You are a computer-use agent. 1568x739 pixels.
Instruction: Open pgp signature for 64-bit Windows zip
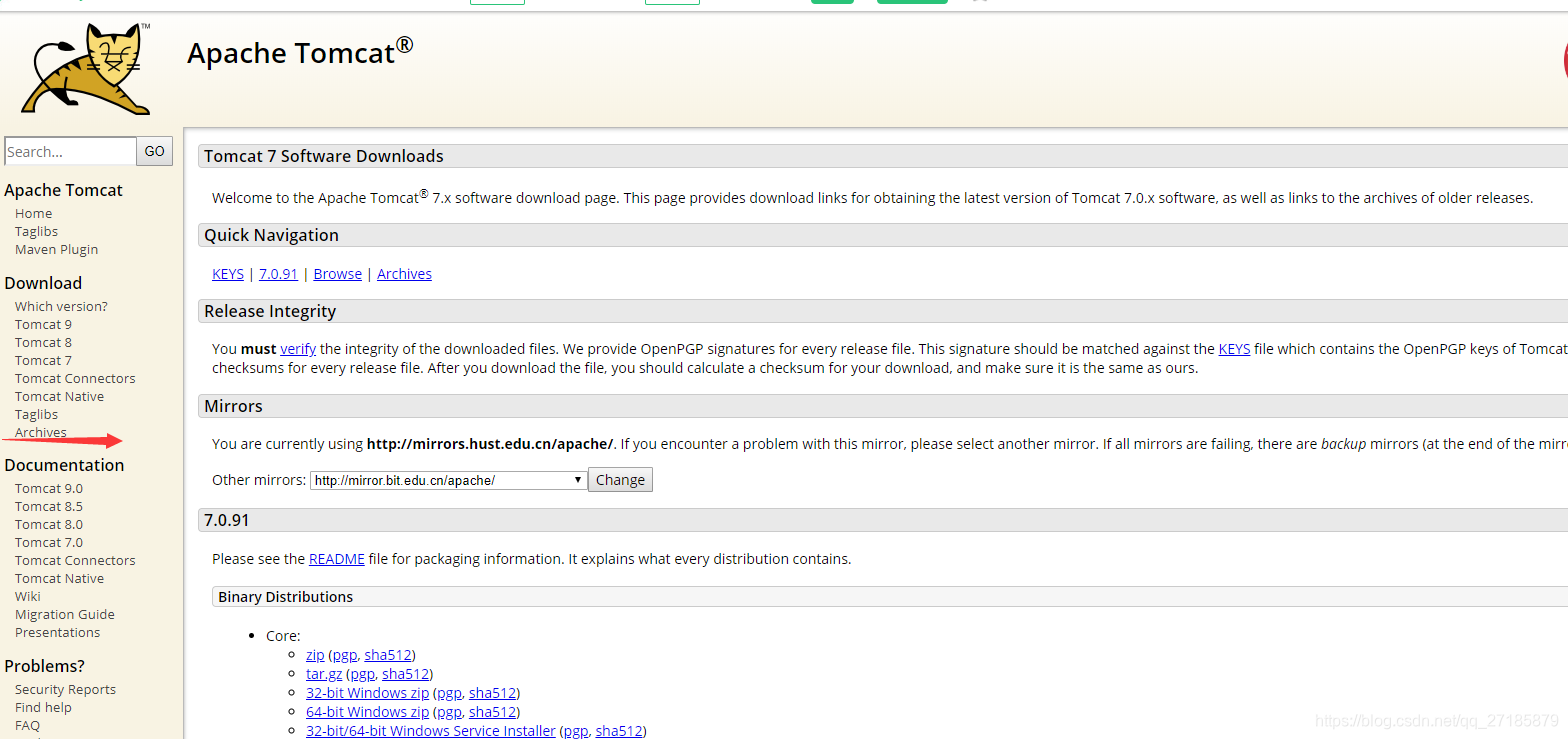tap(449, 712)
